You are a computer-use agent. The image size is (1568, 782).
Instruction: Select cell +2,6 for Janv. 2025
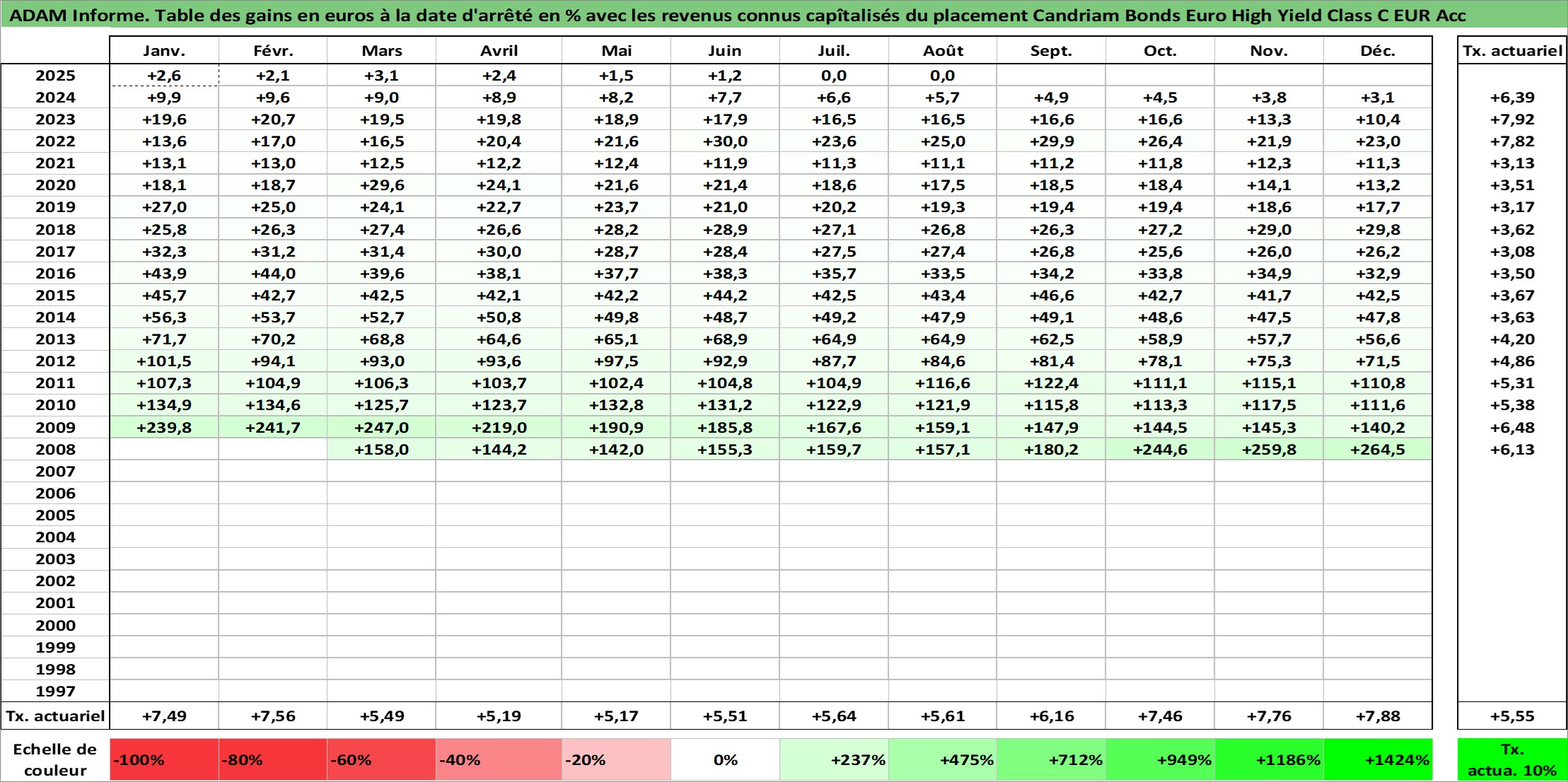(x=164, y=76)
